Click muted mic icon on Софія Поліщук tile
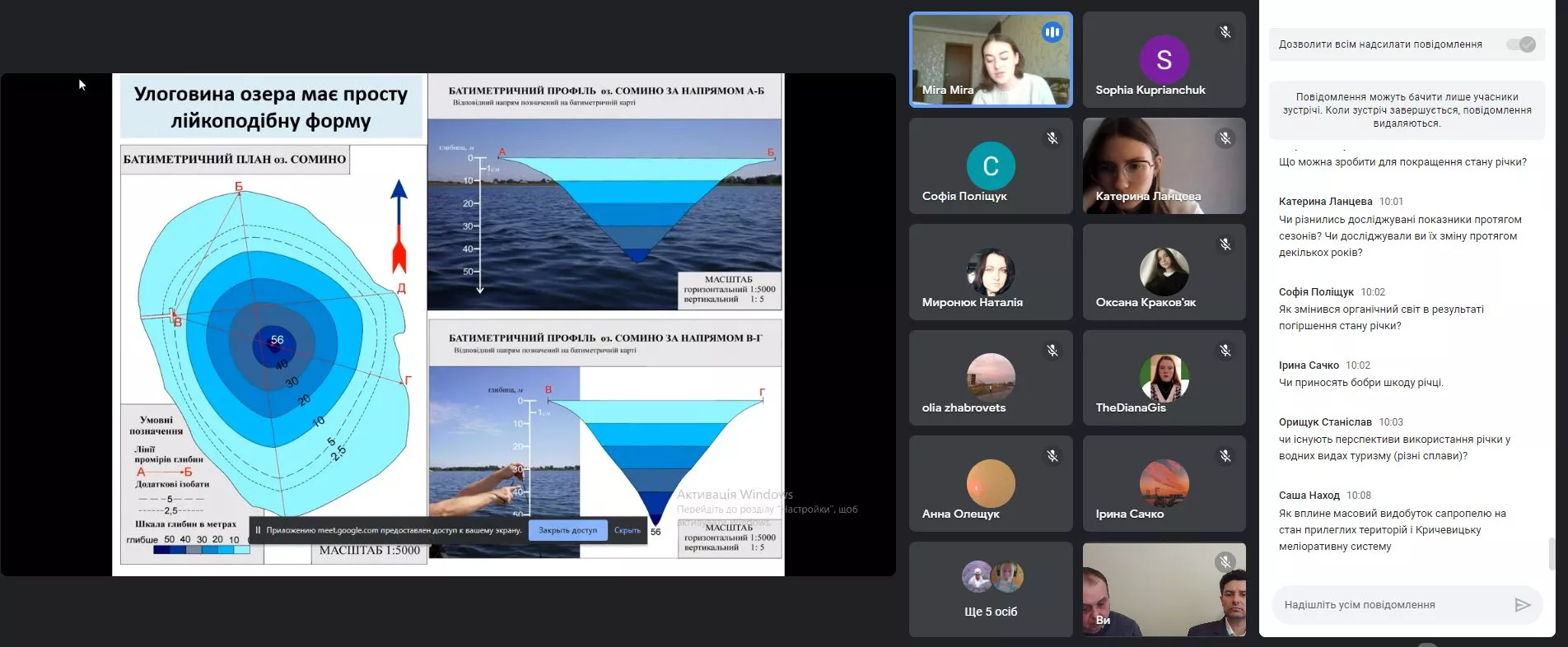 pyautogui.click(x=1052, y=138)
